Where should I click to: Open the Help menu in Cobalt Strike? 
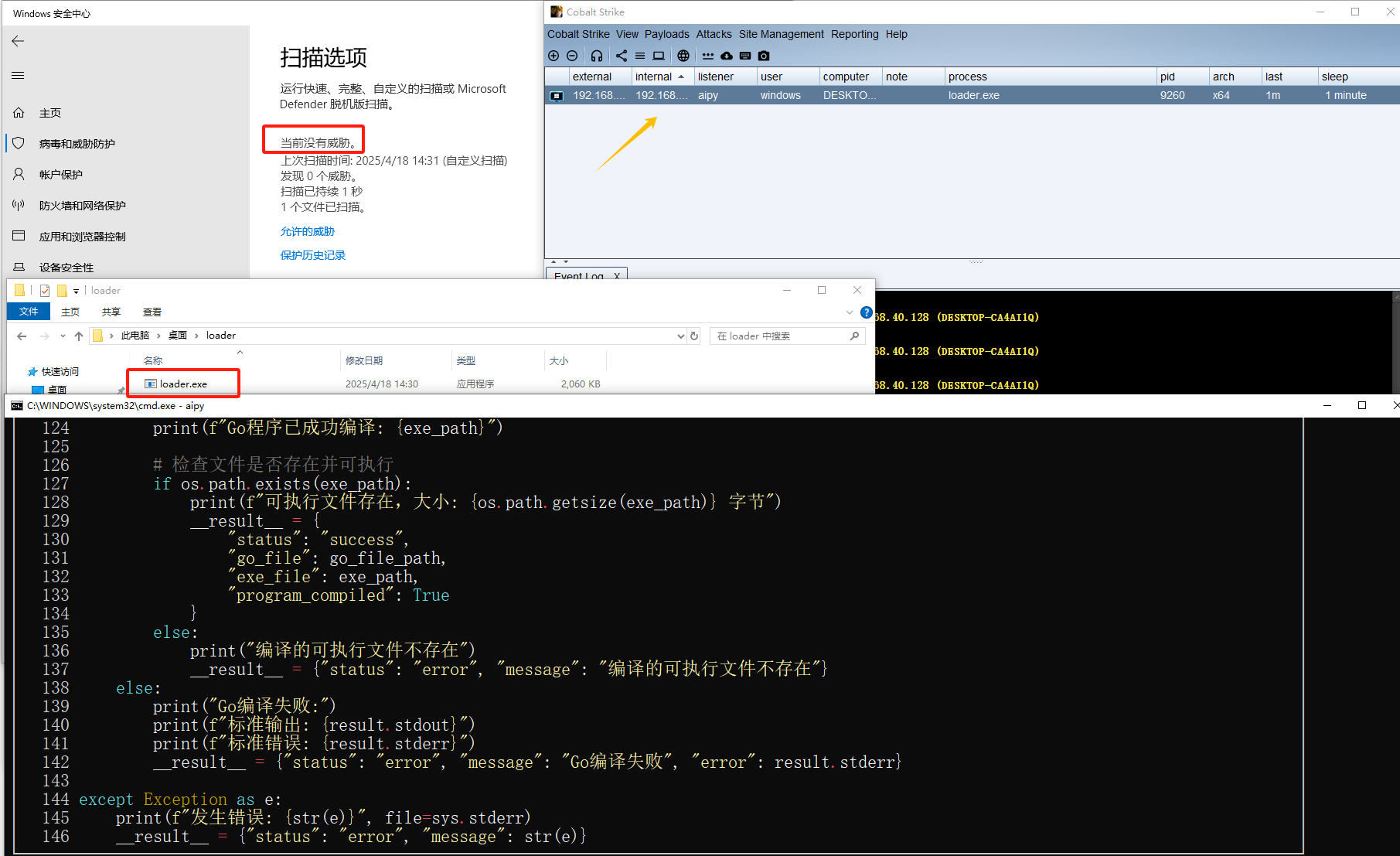[897, 34]
